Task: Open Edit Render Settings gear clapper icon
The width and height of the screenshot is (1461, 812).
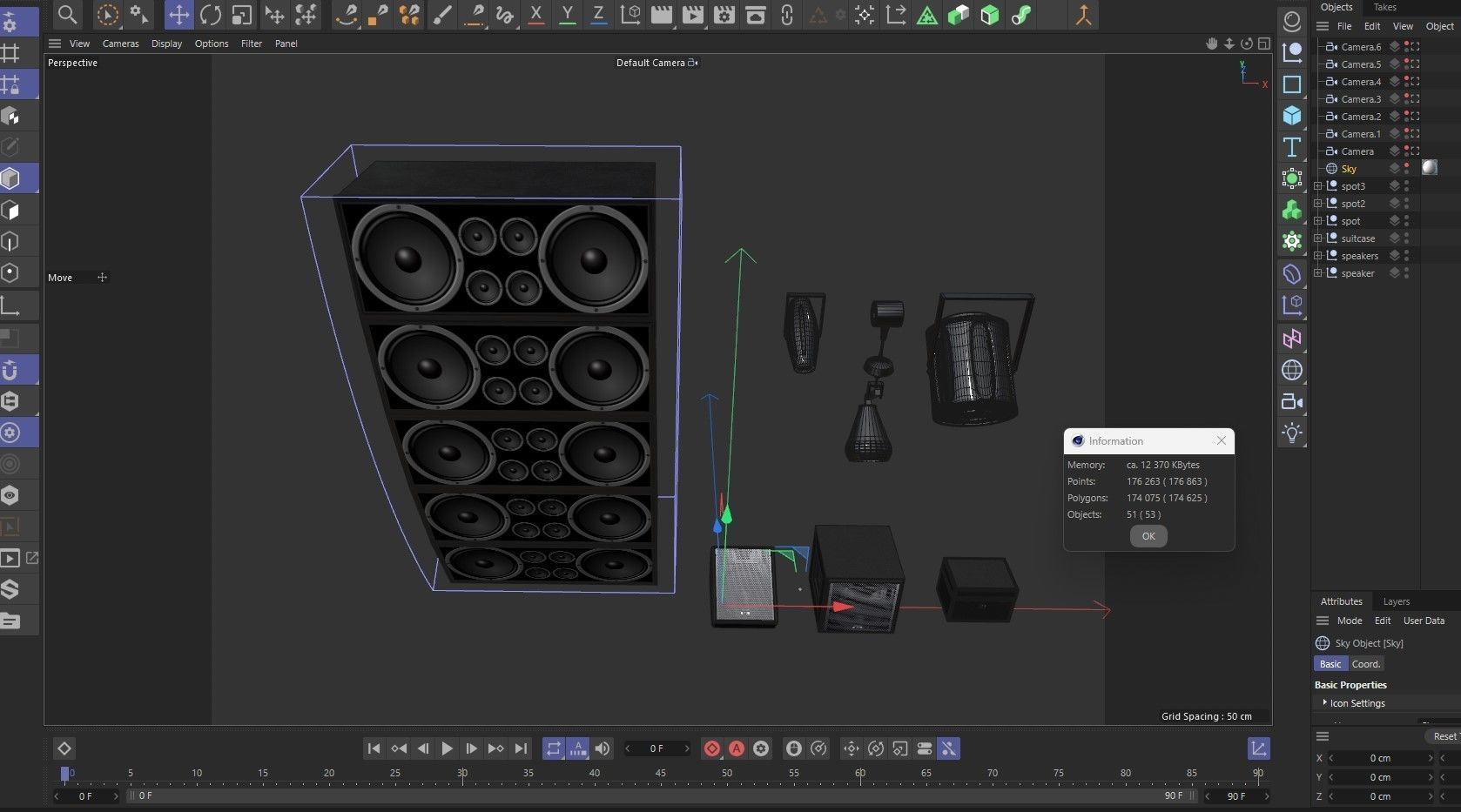Action: pyautogui.click(x=724, y=14)
